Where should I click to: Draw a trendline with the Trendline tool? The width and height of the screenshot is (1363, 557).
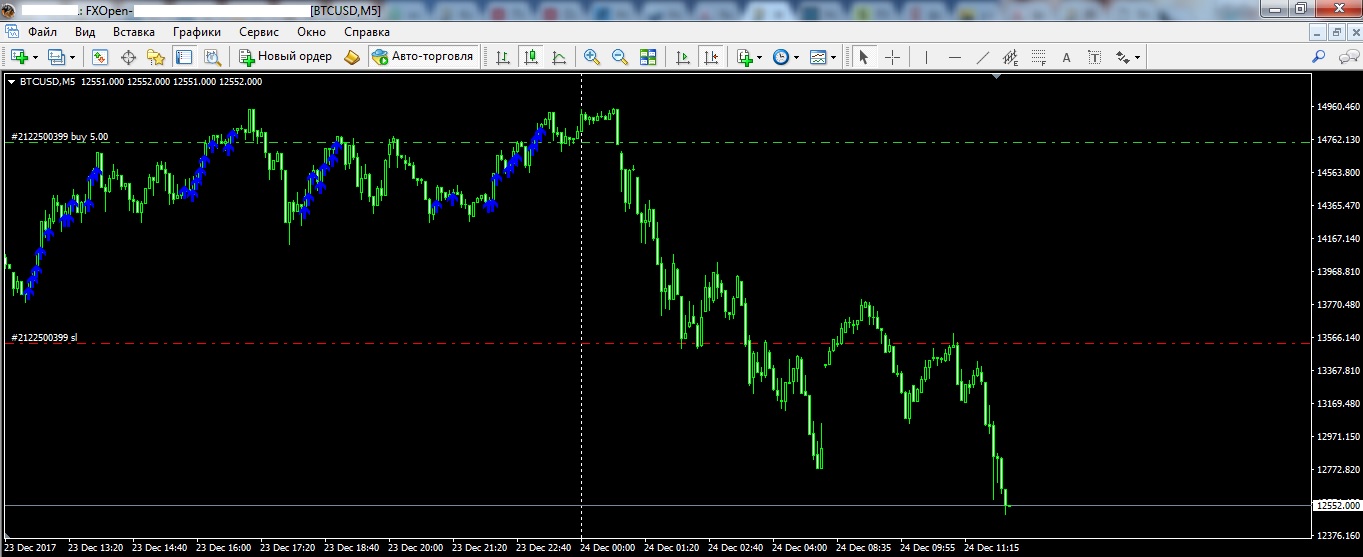click(982, 57)
